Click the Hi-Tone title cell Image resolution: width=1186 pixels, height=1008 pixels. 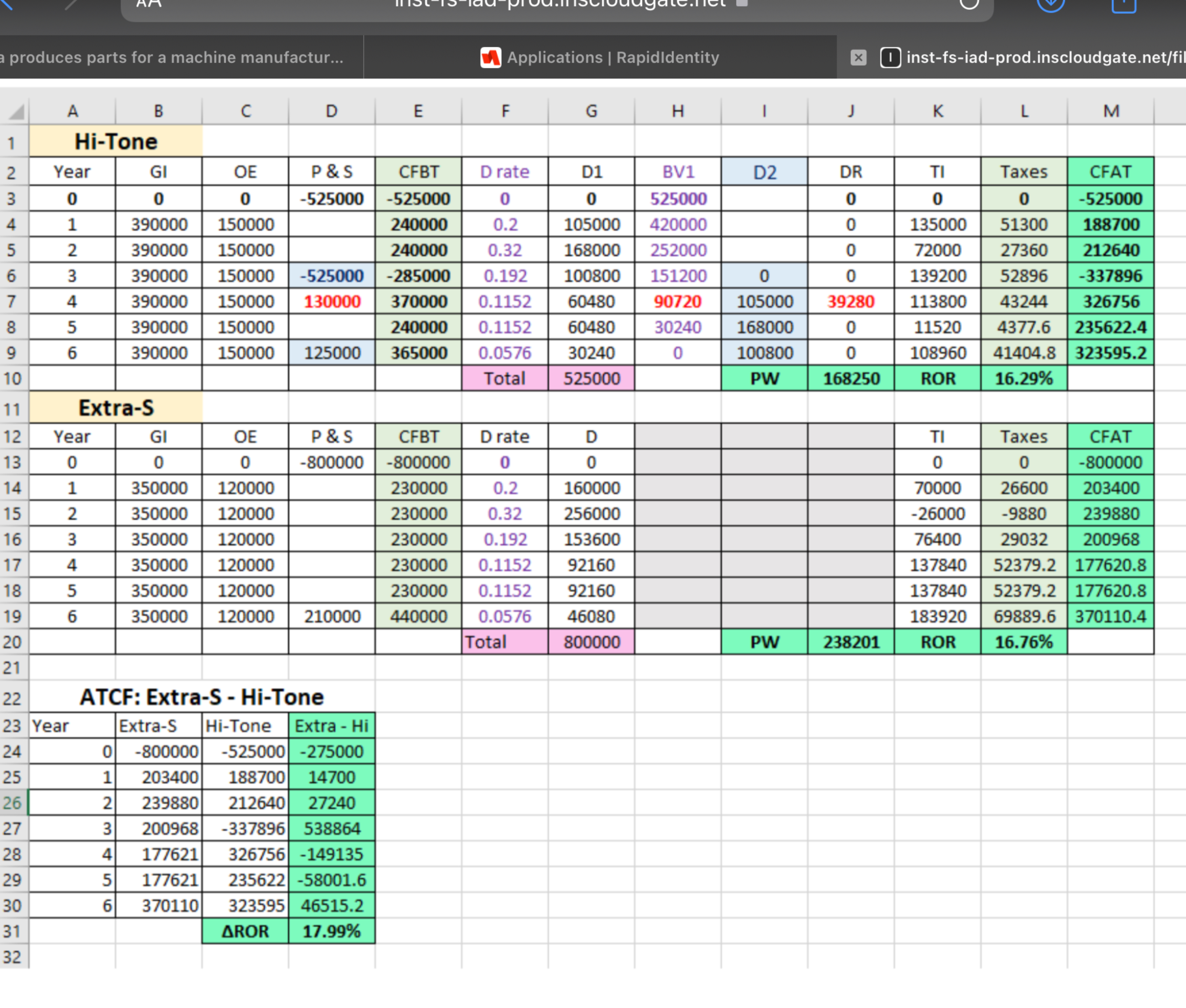[x=115, y=142]
